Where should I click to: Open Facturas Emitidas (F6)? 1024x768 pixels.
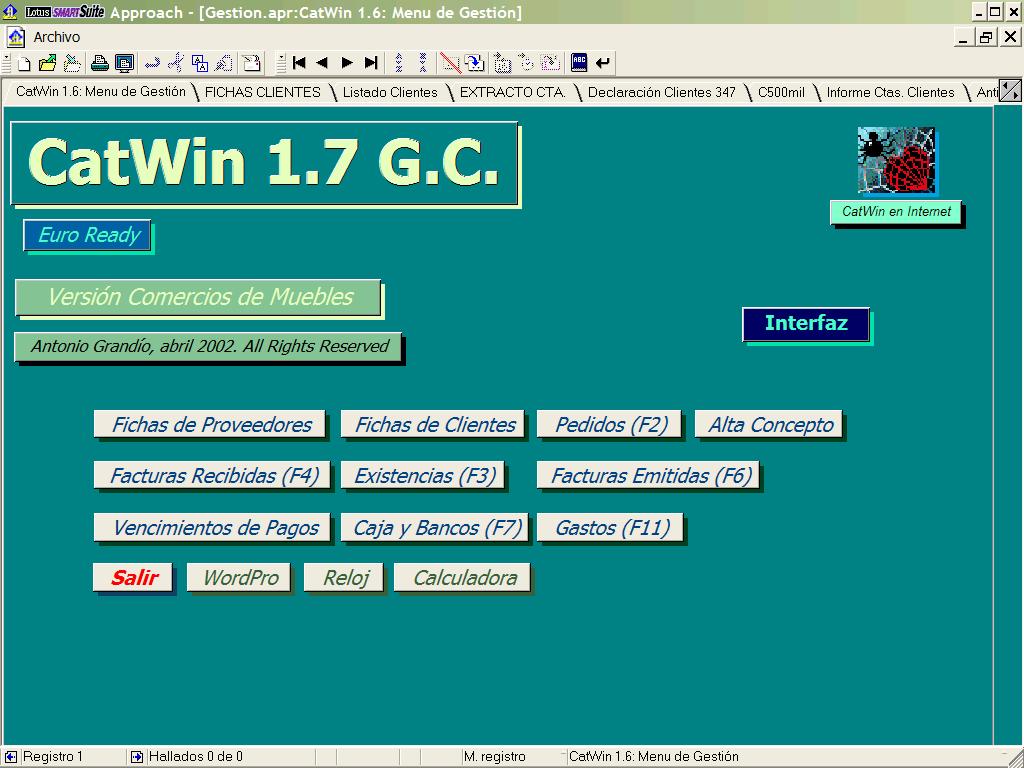[x=650, y=476]
